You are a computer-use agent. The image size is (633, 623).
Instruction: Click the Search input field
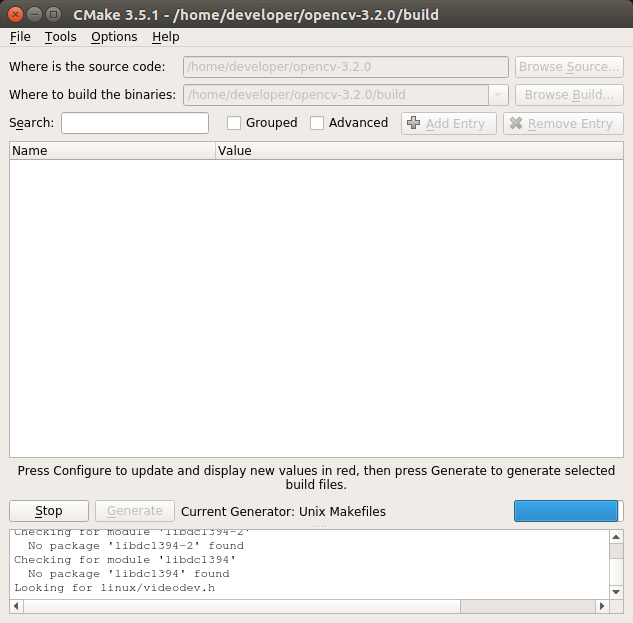coord(135,123)
